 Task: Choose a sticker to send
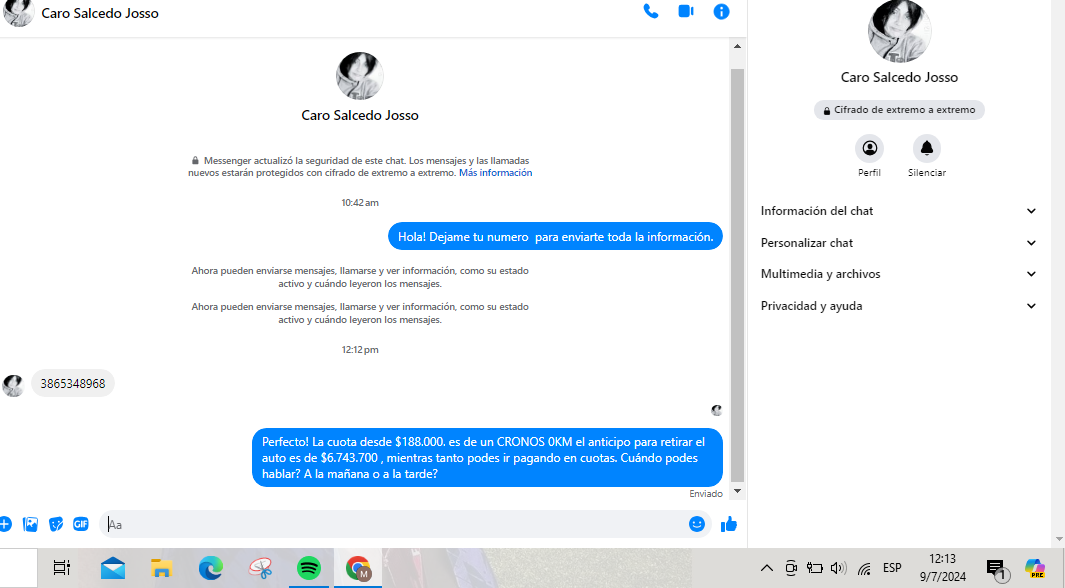[x=56, y=524]
